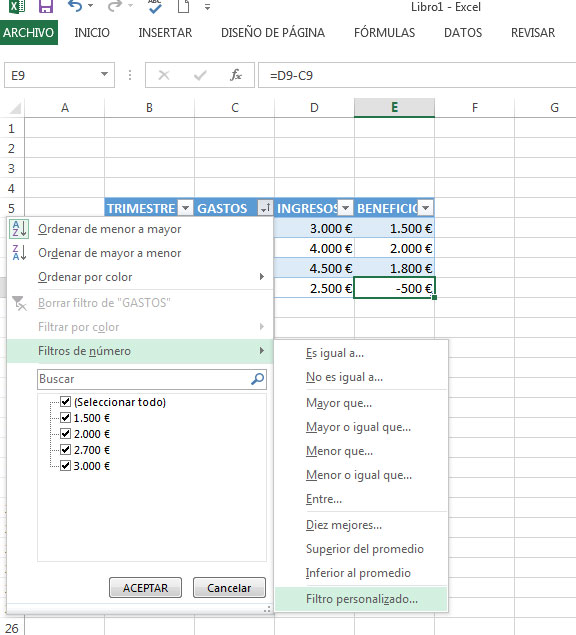Click the Undo arrow icon
This screenshot has width=576, height=635.
(75, 6)
